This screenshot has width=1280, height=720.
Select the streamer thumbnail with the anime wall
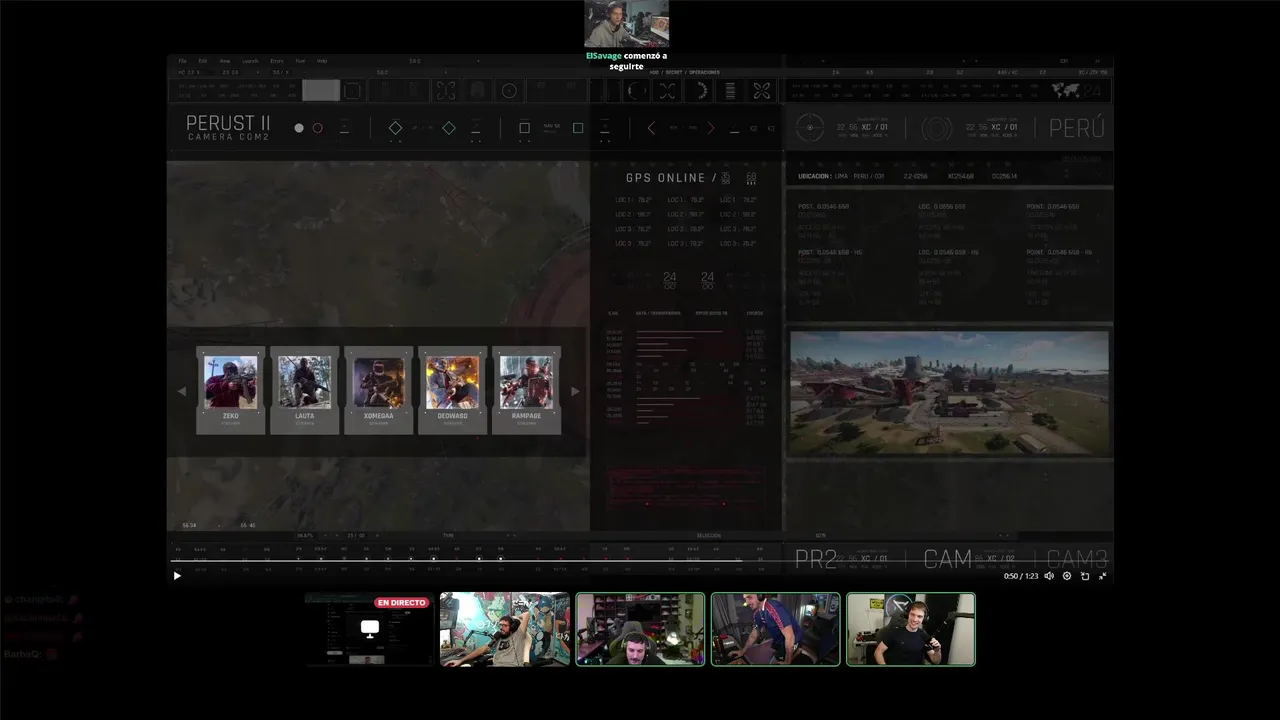click(x=505, y=629)
